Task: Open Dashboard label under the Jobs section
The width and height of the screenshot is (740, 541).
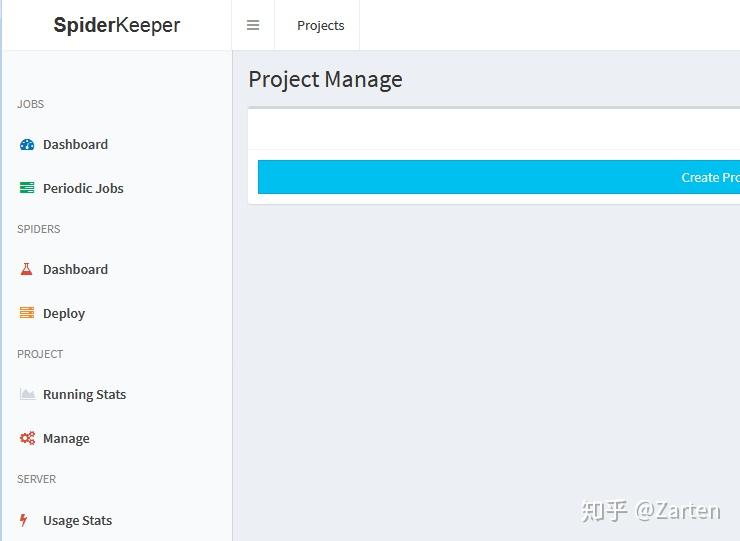Action: point(75,144)
